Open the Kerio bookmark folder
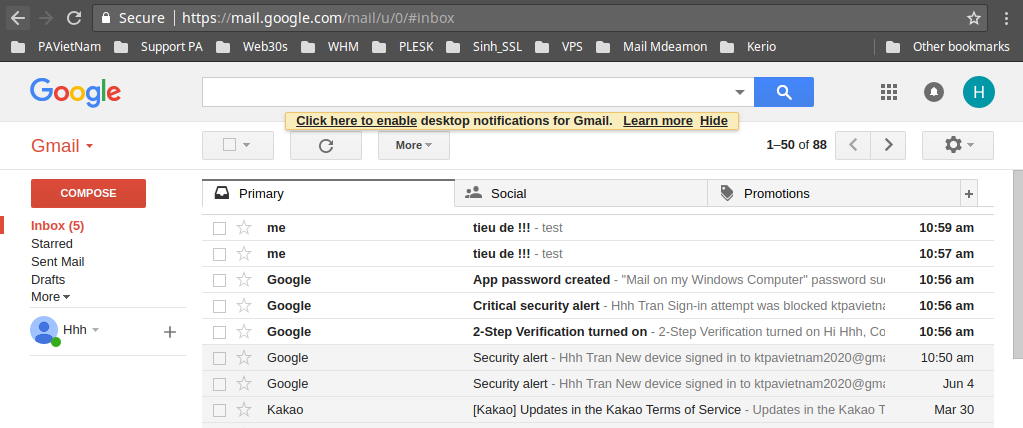Screen dimensions: 1023x428 pyautogui.click(x=748, y=47)
